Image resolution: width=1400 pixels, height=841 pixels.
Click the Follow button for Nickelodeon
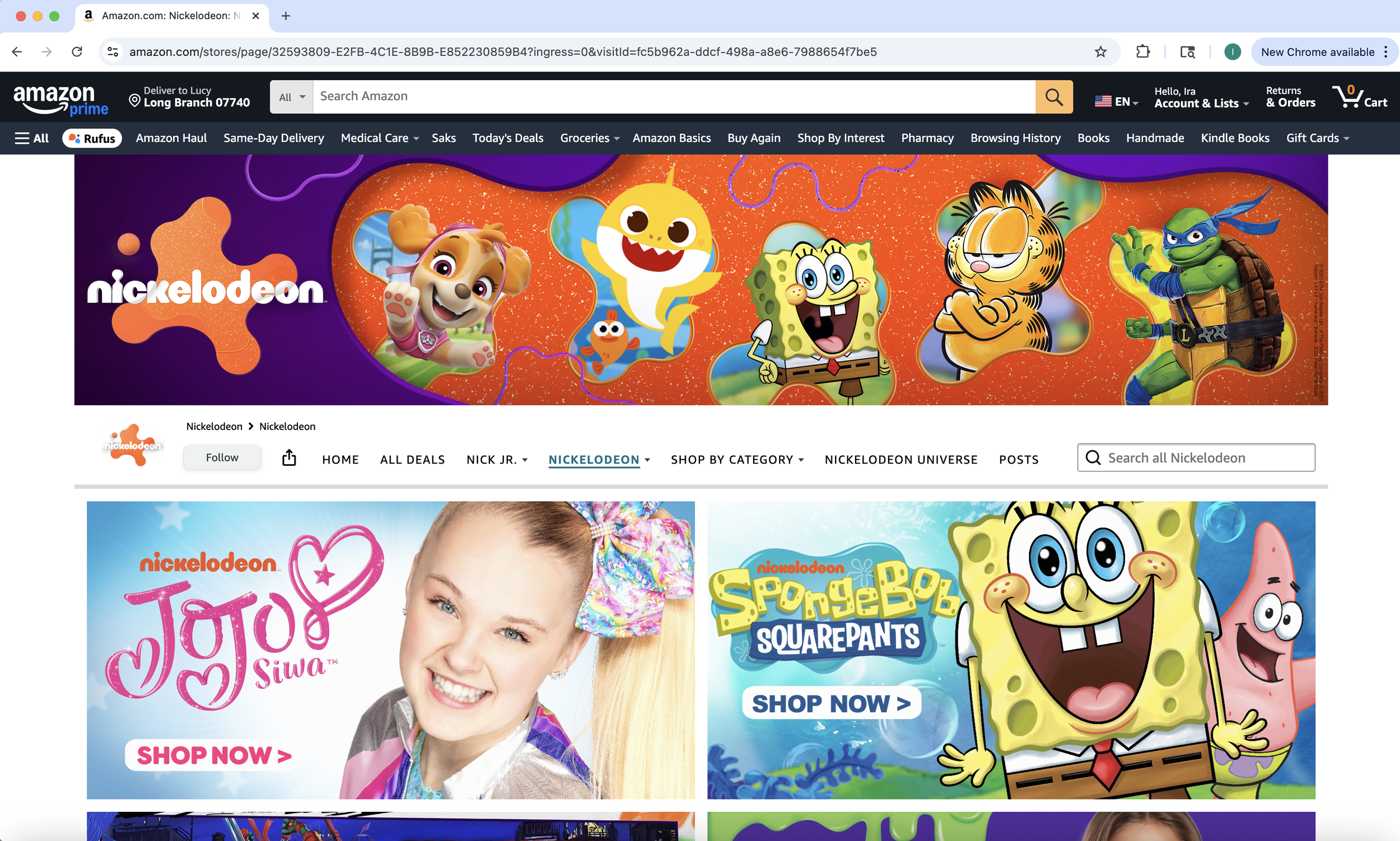pyautogui.click(x=222, y=457)
